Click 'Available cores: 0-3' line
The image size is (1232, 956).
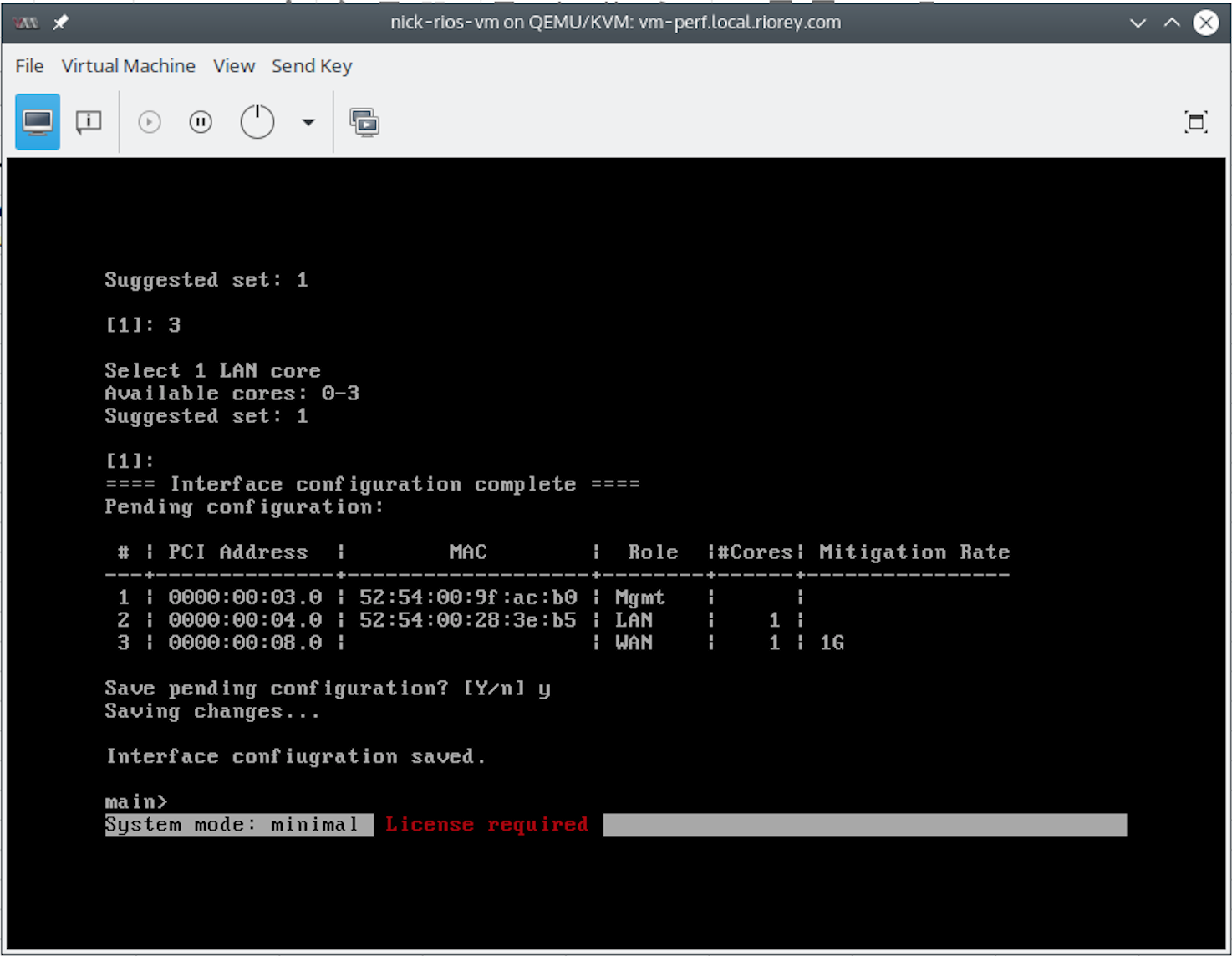click(232, 393)
